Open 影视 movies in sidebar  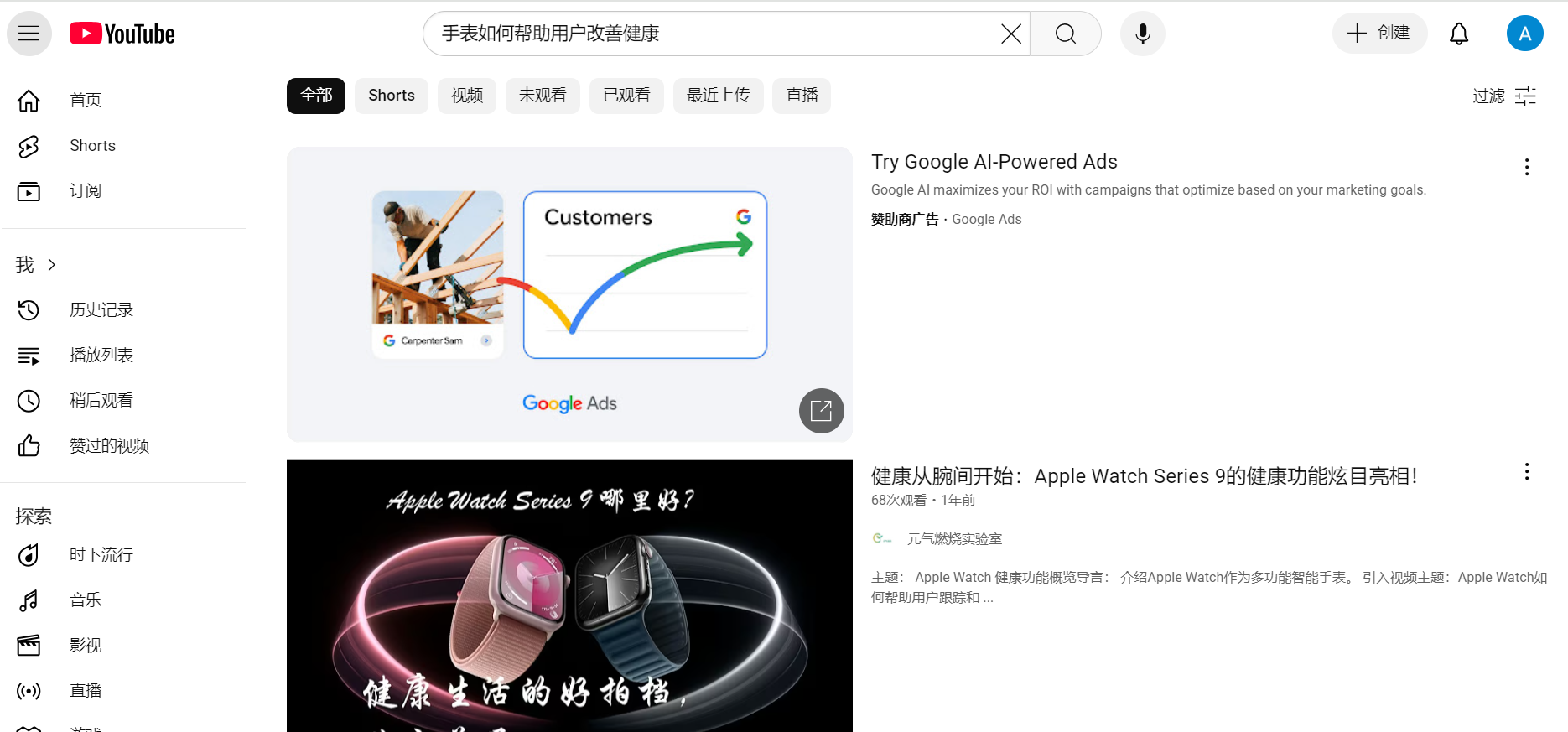(124, 646)
